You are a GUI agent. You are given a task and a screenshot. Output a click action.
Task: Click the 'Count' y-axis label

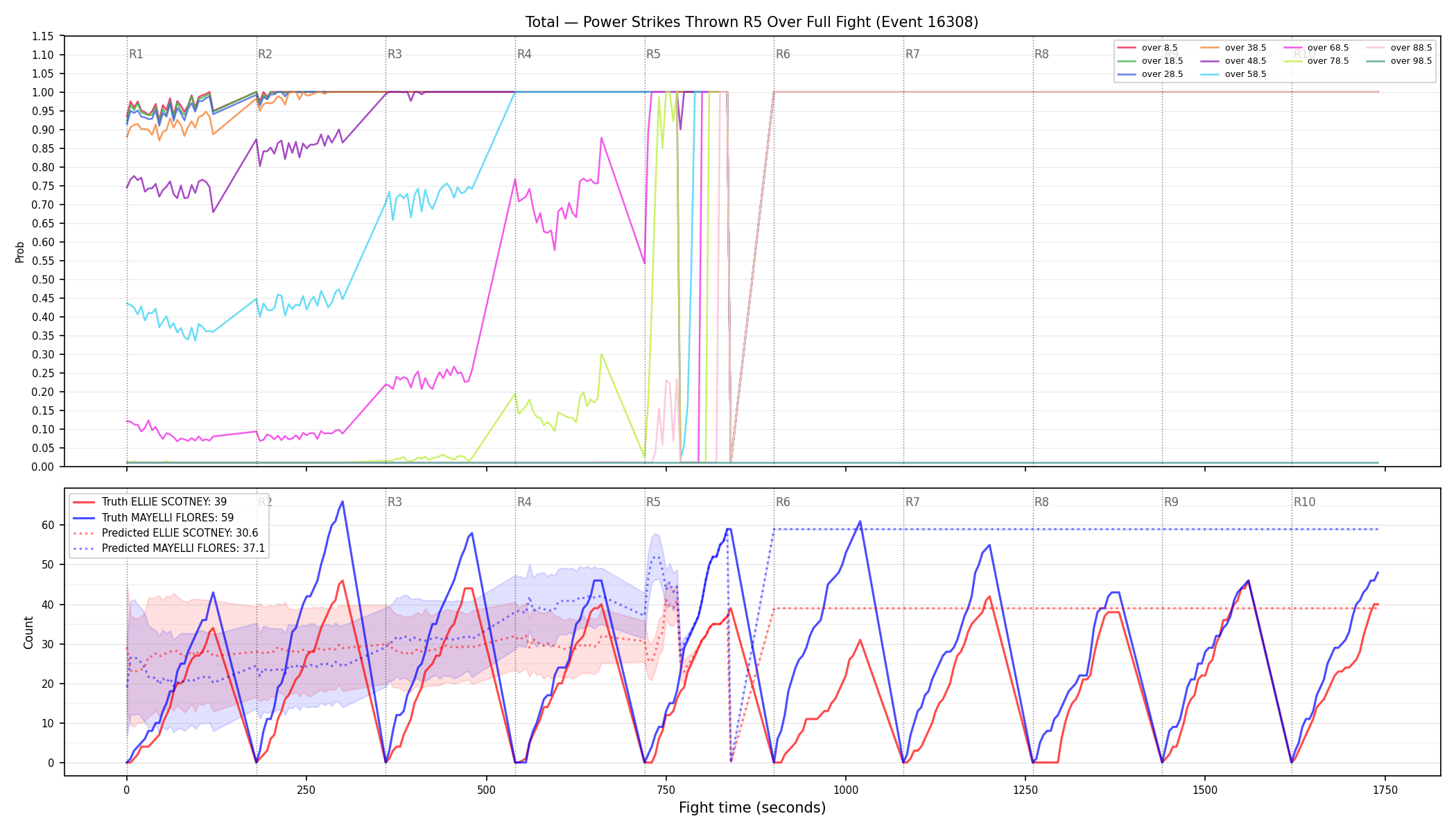[x=28, y=632]
